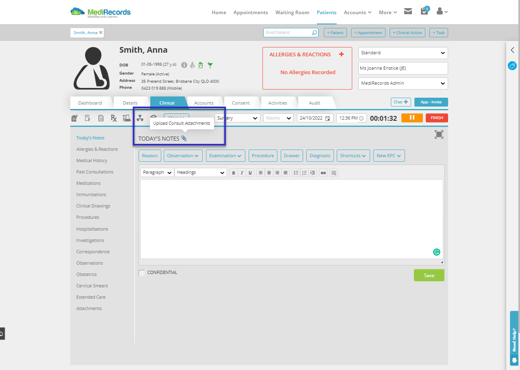The width and height of the screenshot is (520, 370).
Task: Save today's notes
Action: (x=429, y=275)
